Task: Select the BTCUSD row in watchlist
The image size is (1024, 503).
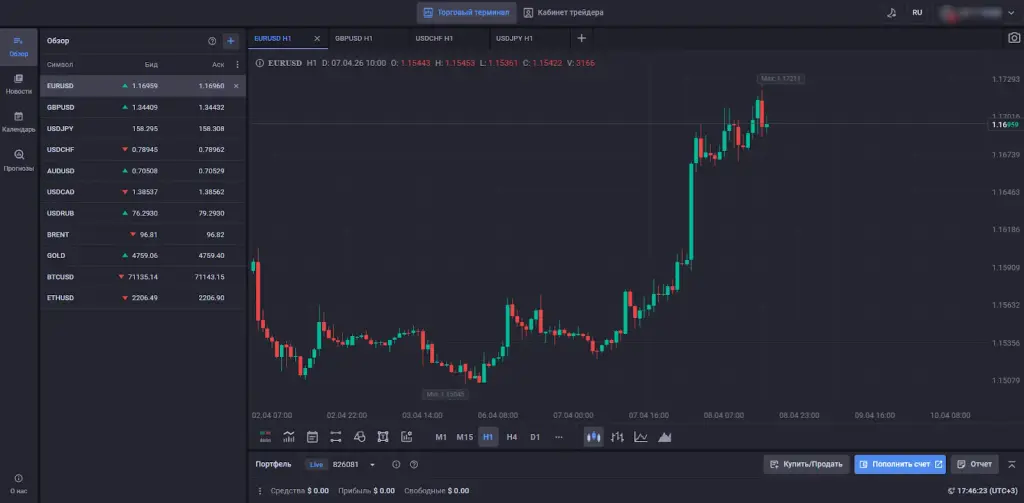Action: 142,277
